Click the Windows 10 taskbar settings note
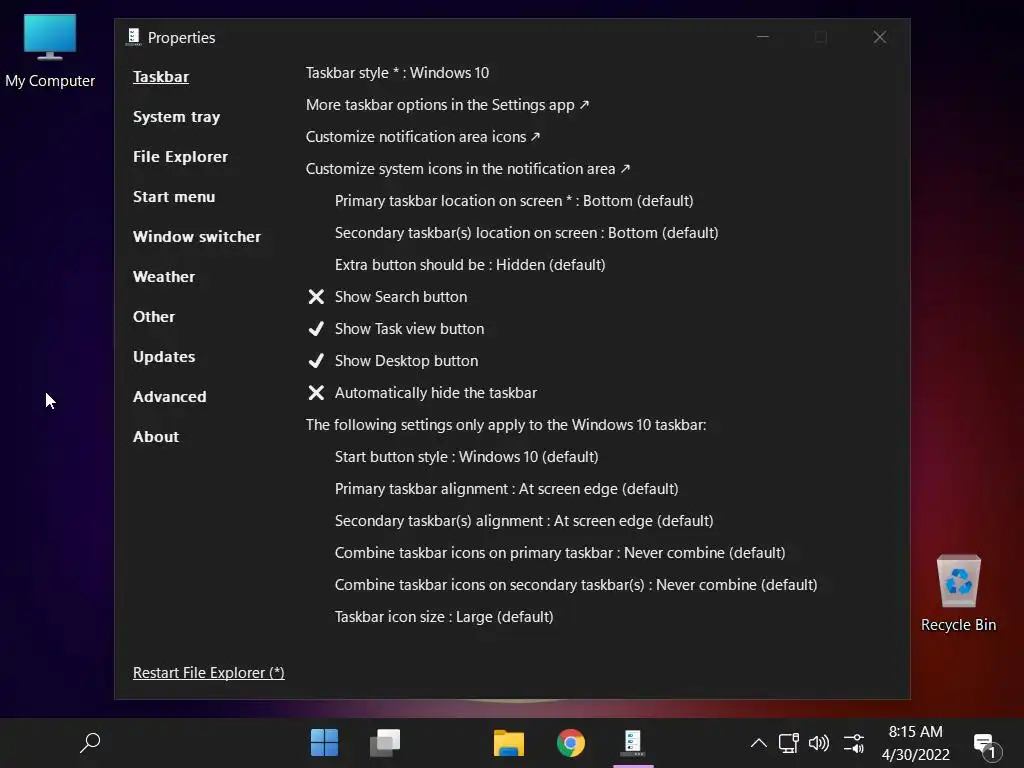The height and width of the screenshot is (768, 1024). click(x=505, y=424)
